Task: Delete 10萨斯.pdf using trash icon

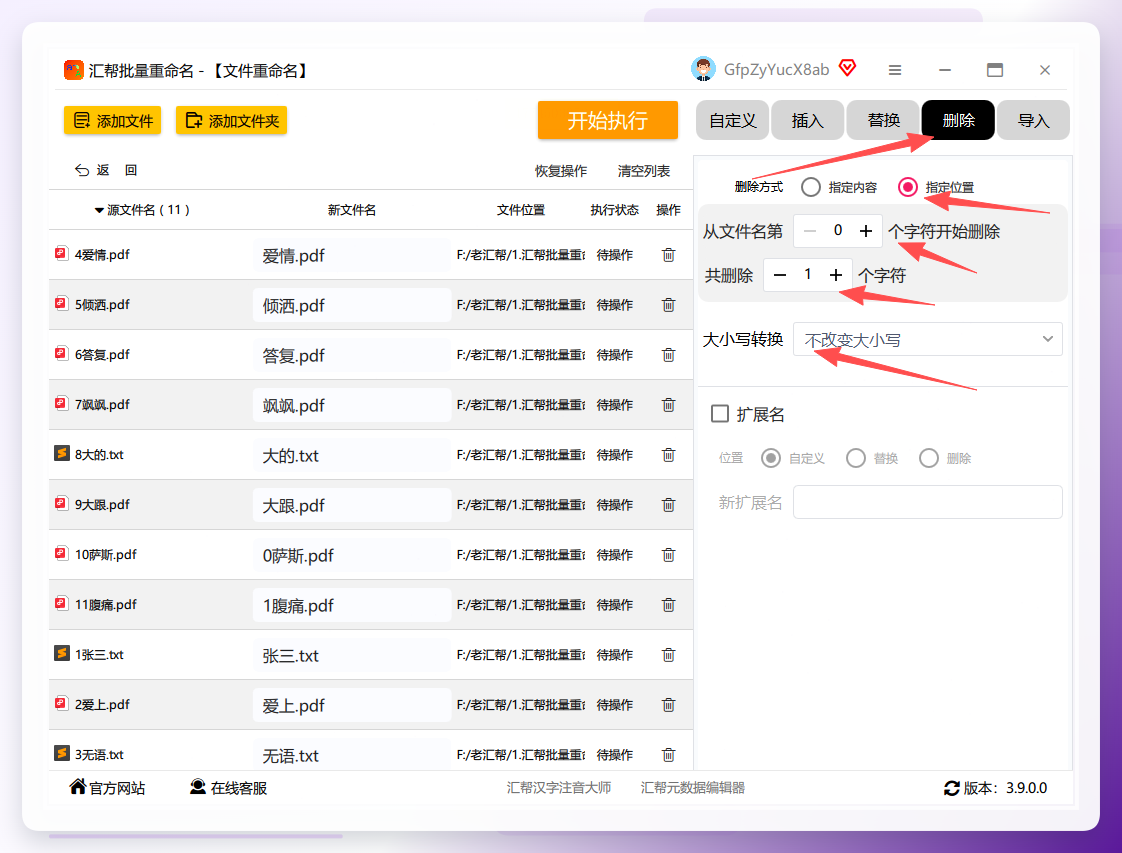Action: pyautogui.click(x=668, y=555)
